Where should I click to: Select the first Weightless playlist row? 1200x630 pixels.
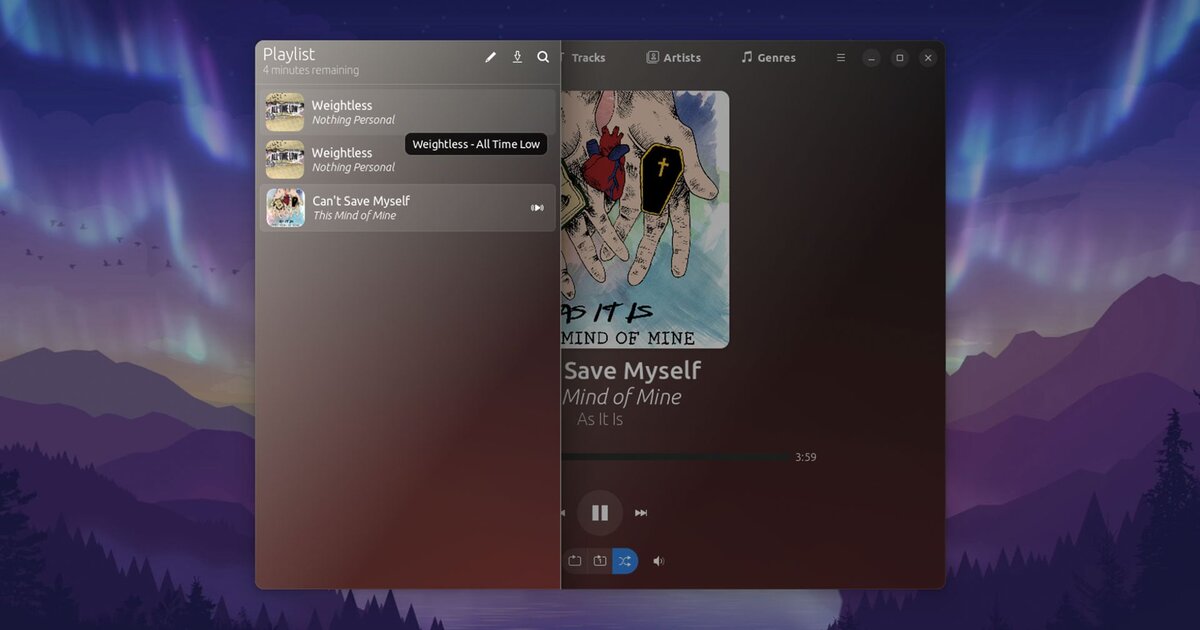(408, 112)
